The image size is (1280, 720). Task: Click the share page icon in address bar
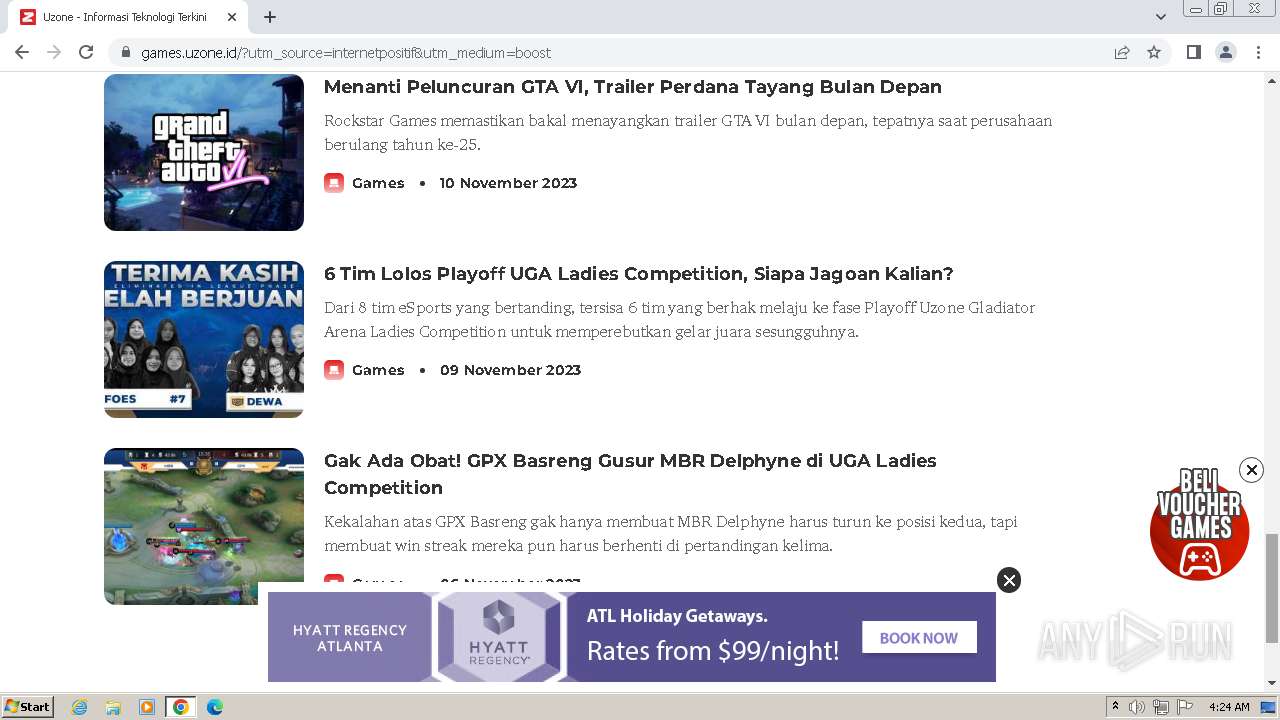point(1122,53)
